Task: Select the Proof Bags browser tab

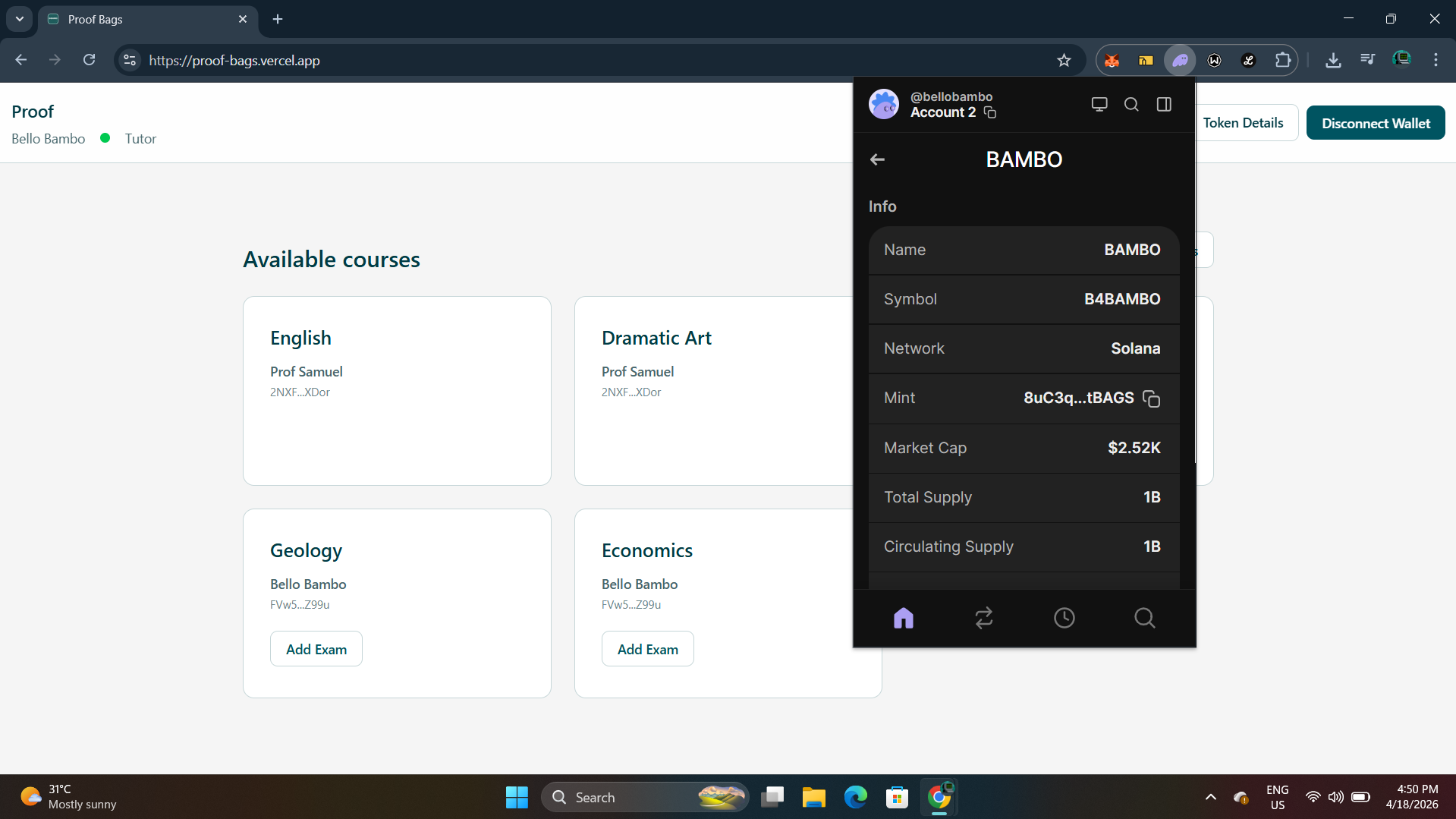Action: (x=148, y=20)
